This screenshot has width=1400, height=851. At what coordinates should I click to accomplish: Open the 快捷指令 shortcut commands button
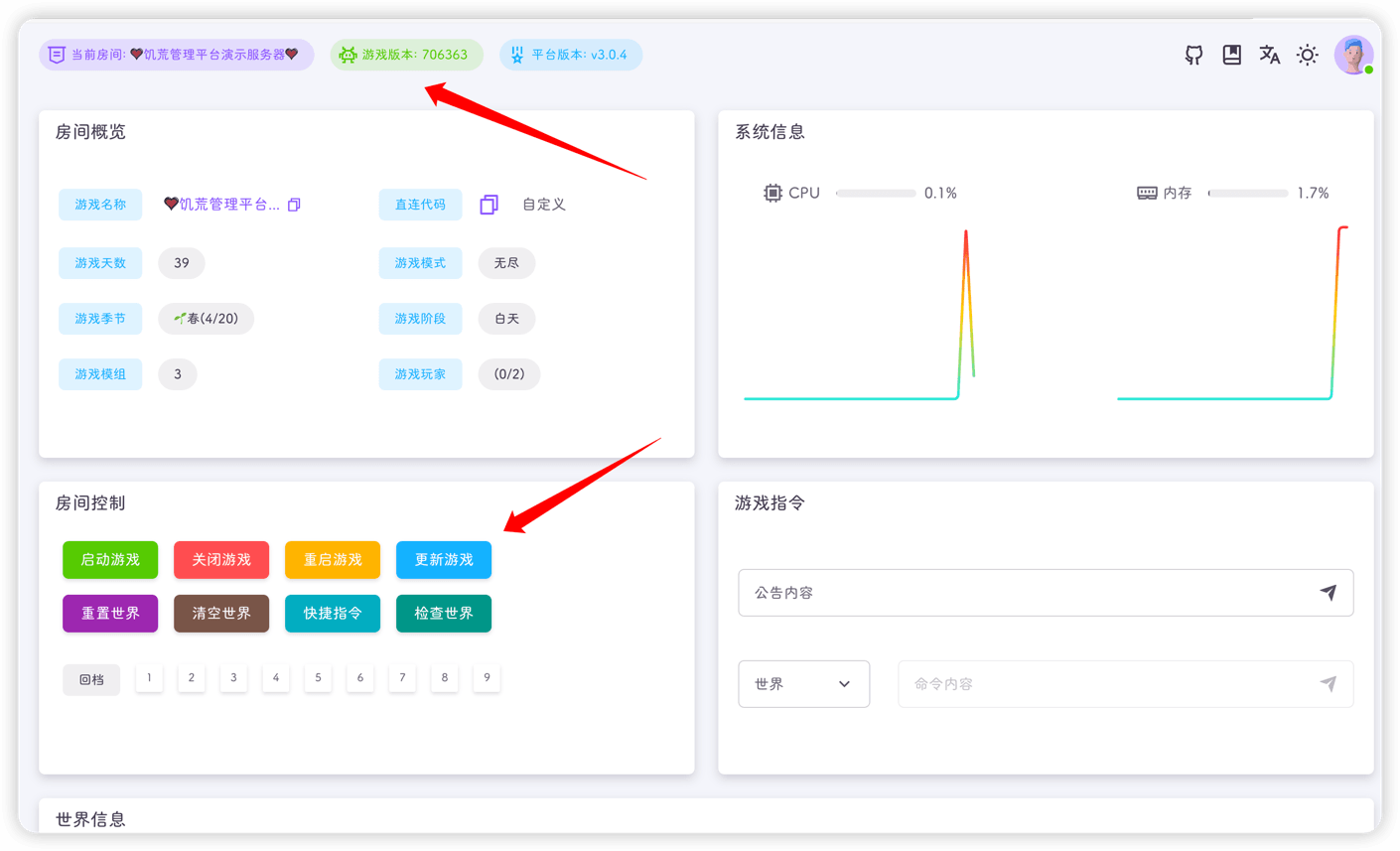[333, 614]
